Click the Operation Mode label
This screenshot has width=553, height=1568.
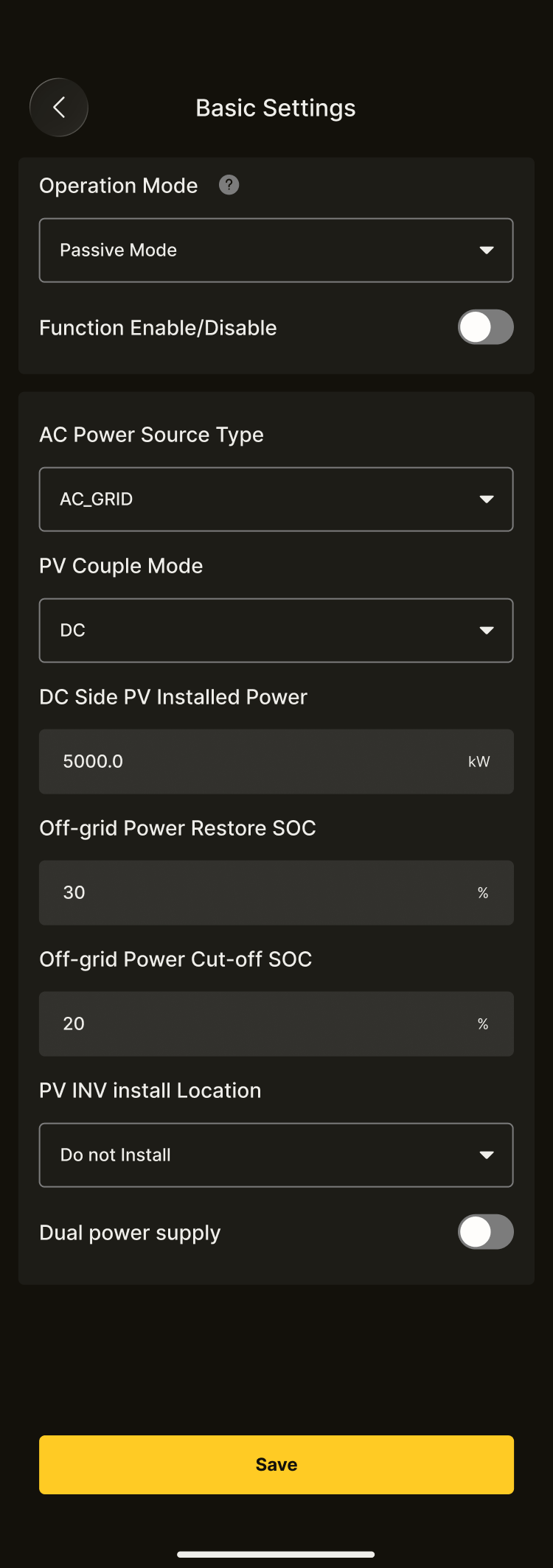(119, 186)
